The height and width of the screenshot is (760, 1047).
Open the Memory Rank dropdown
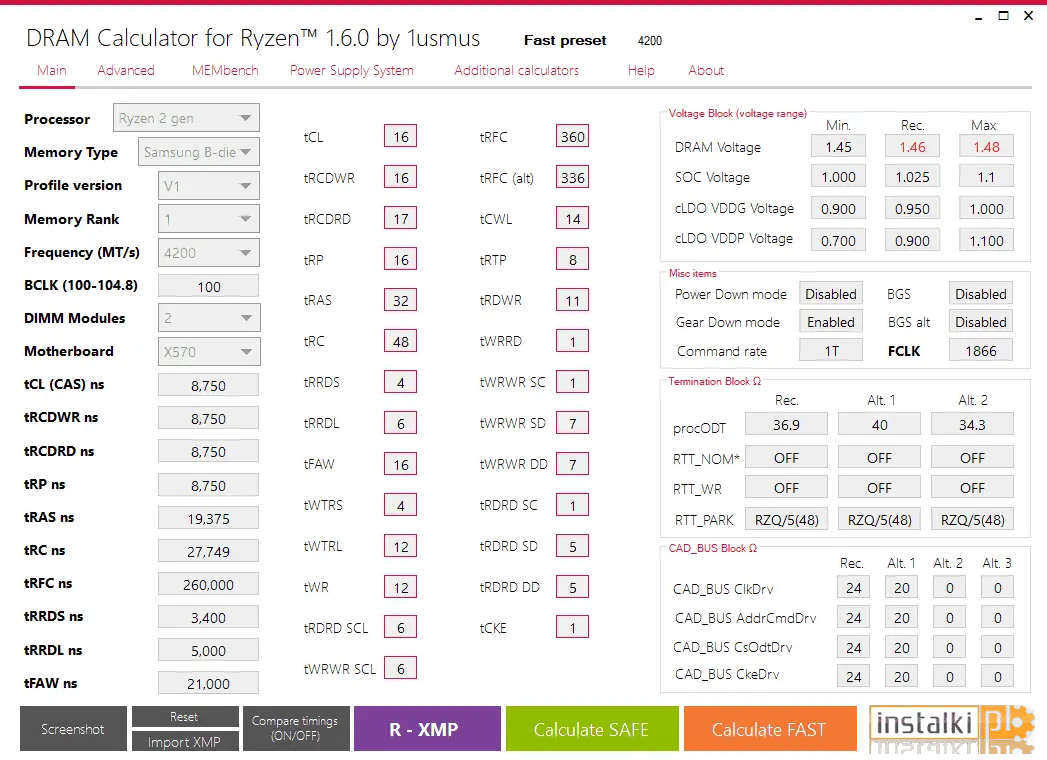(x=209, y=219)
